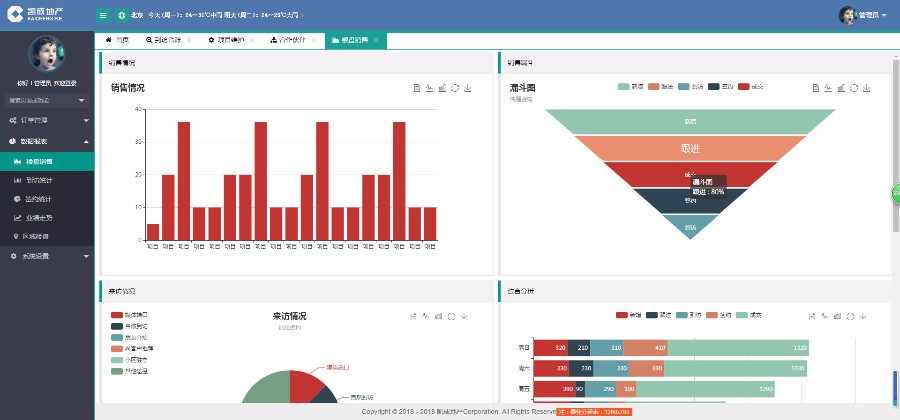
Task: Switch the 销售情况 chart to line type
Action: [429, 88]
